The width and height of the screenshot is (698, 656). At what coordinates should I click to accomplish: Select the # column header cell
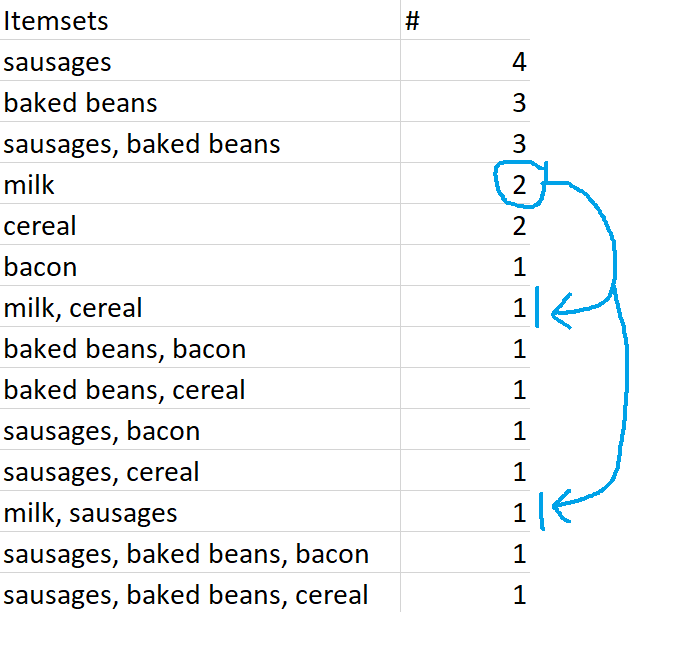point(465,20)
